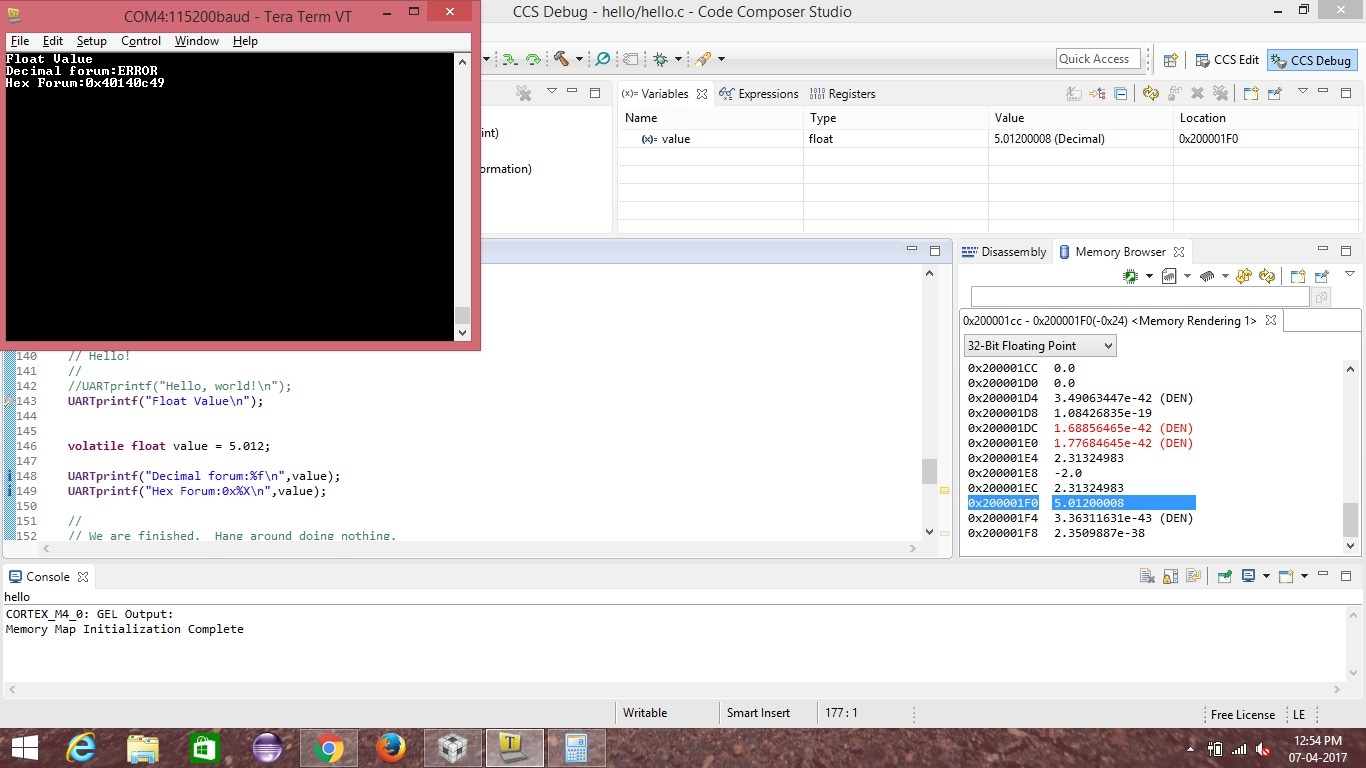The image size is (1366, 768).
Task: Select the Disassembly tab
Action: (x=1004, y=252)
